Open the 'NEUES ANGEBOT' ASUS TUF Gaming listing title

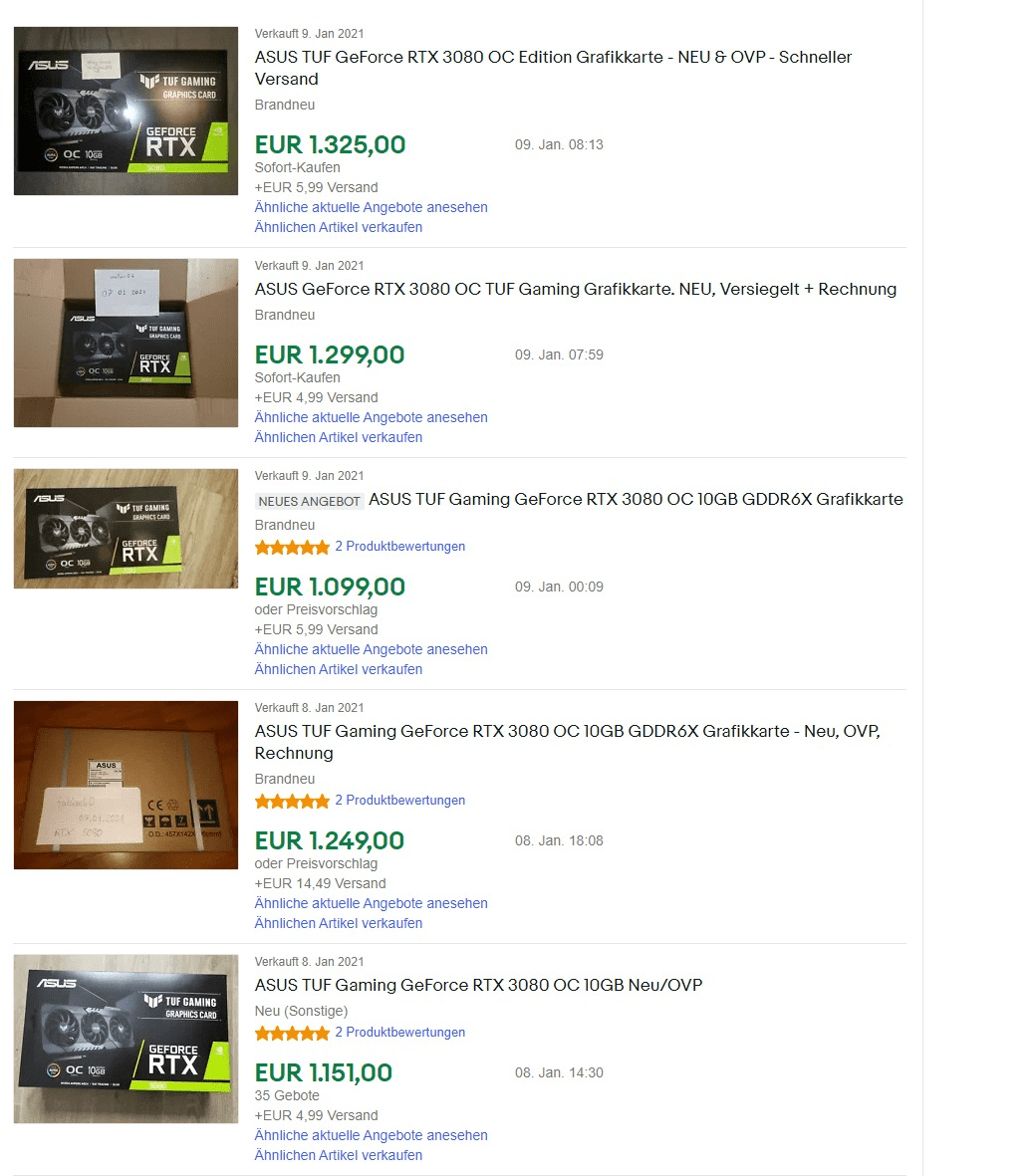[636, 499]
